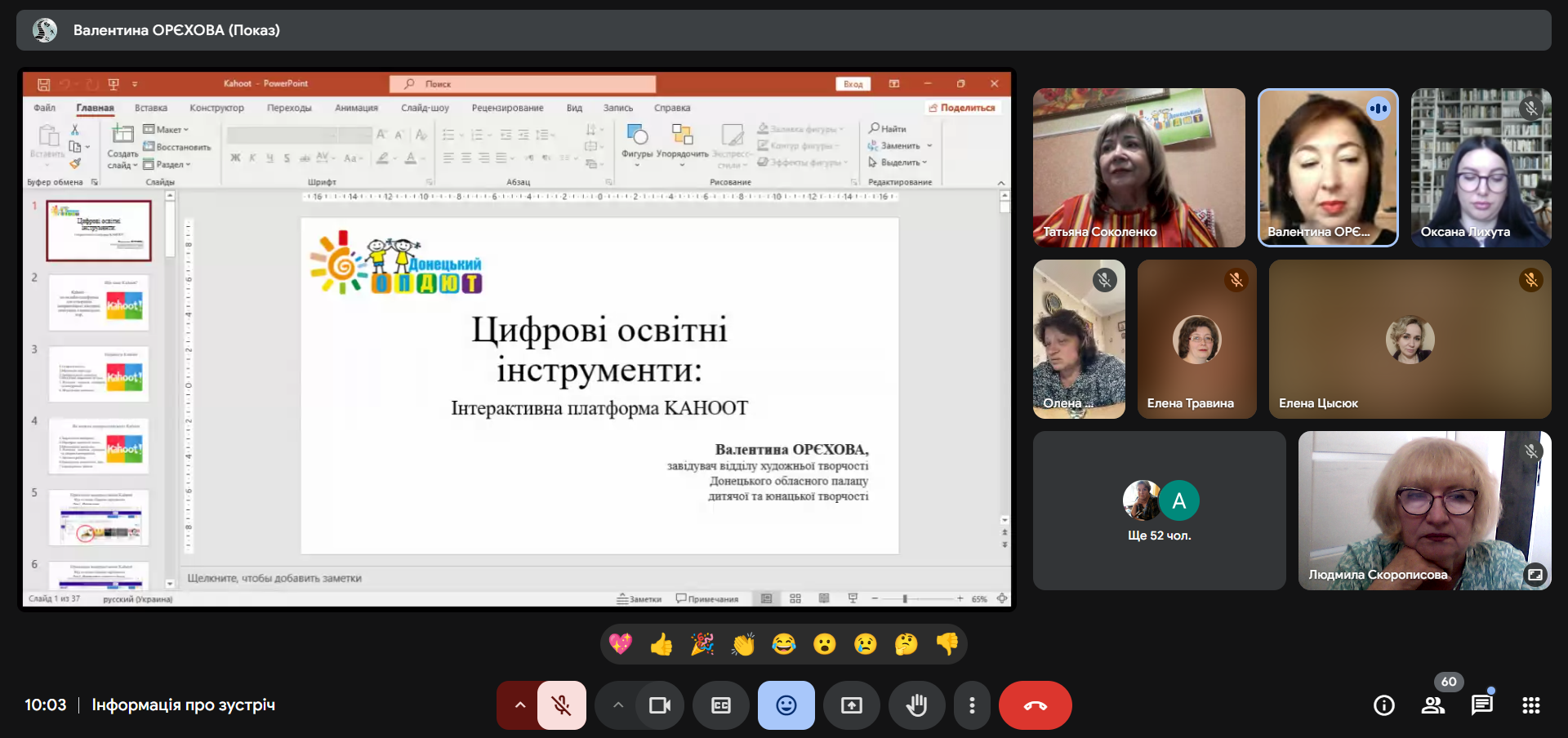Open the activities grid menu
Viewport: 1568px width, 738px height.
1531,705
